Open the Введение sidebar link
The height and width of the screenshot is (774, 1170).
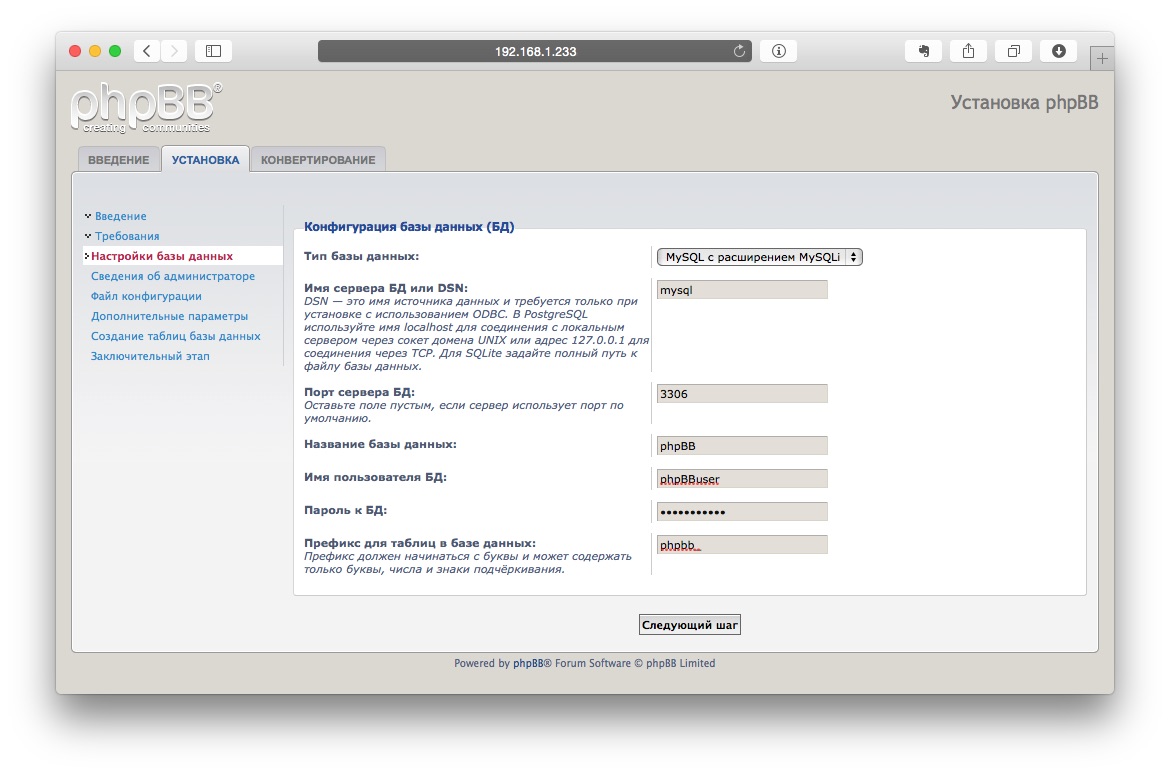(120, 216)
